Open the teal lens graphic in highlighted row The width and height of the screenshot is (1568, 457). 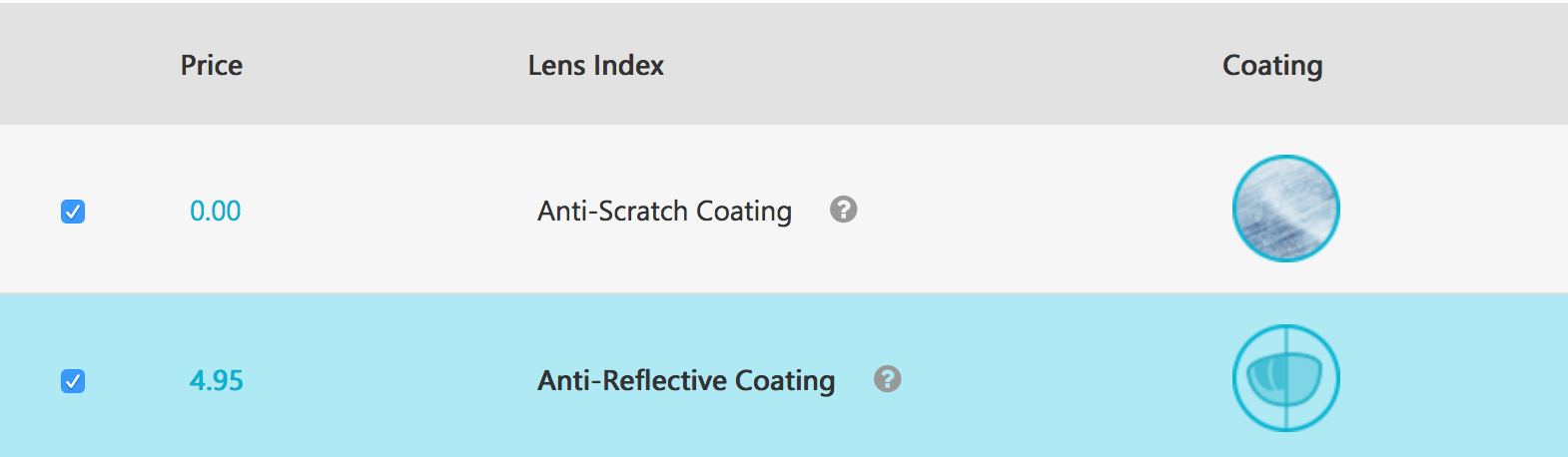click(x=1285, y=378)
